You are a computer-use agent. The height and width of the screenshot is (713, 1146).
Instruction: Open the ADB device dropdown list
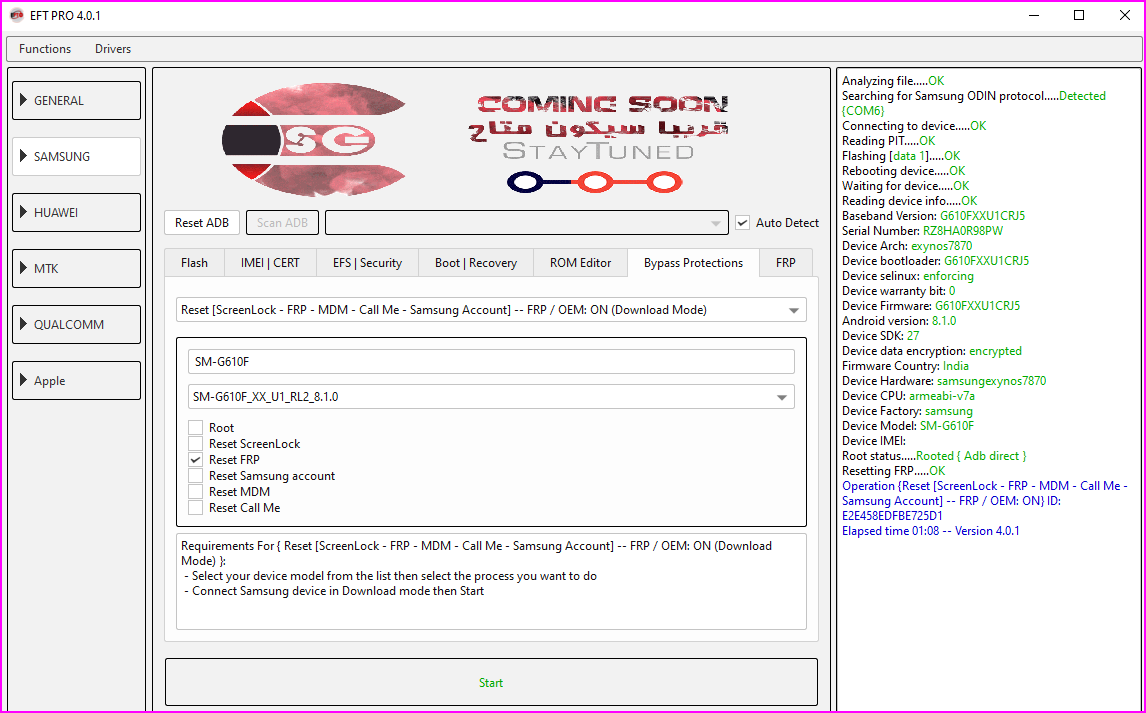coord(526,223)
